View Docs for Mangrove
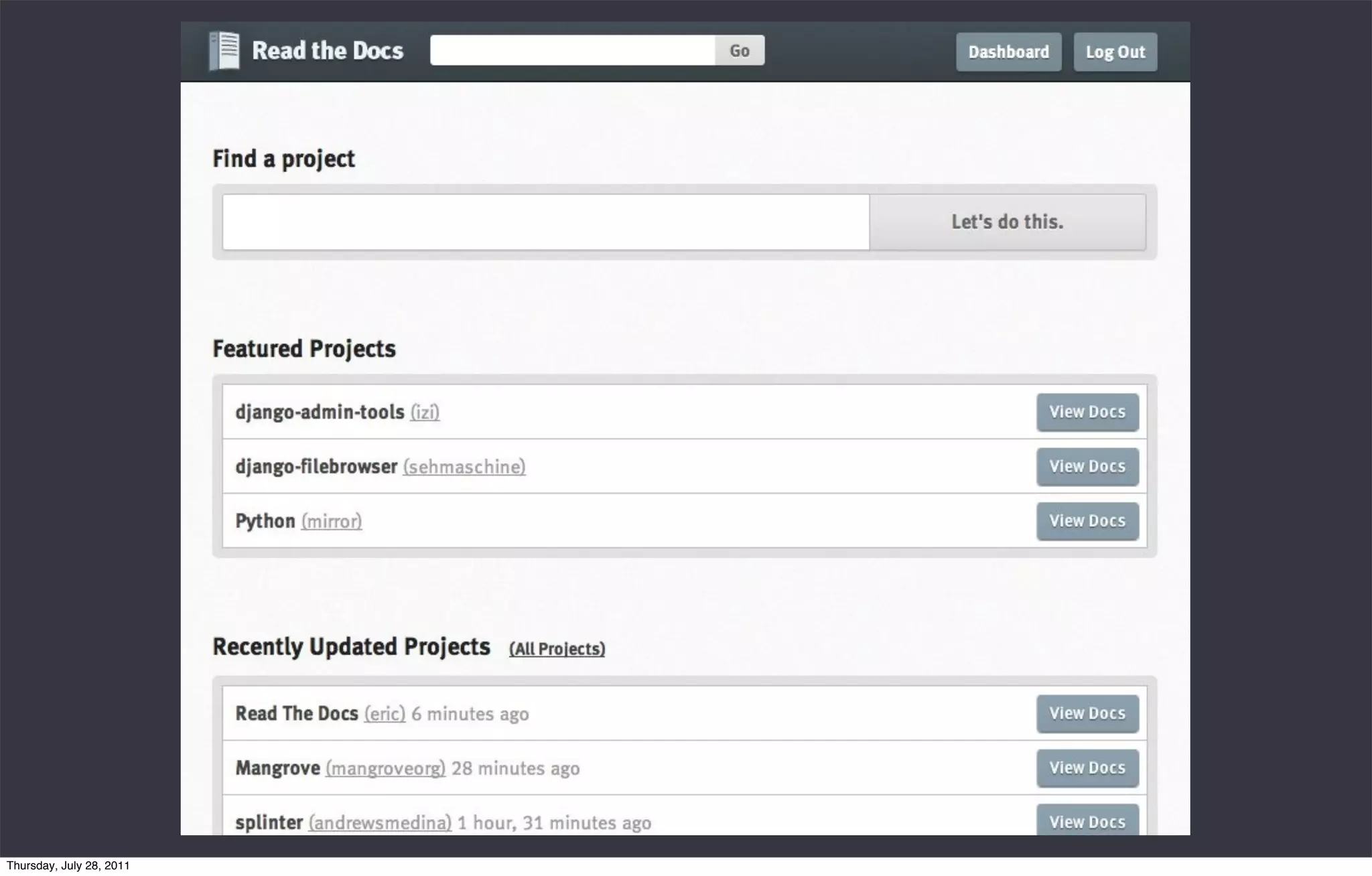 [1088, 768]
